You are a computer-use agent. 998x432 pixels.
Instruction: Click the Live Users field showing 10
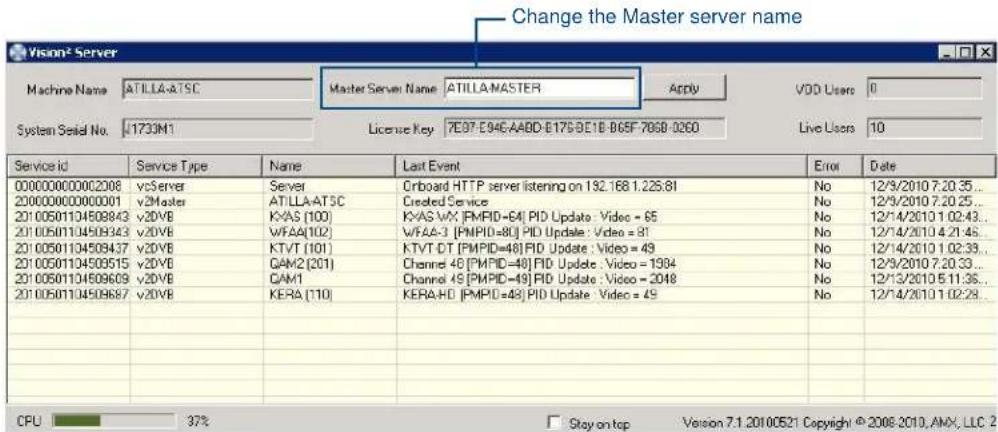tap(924, 129)
